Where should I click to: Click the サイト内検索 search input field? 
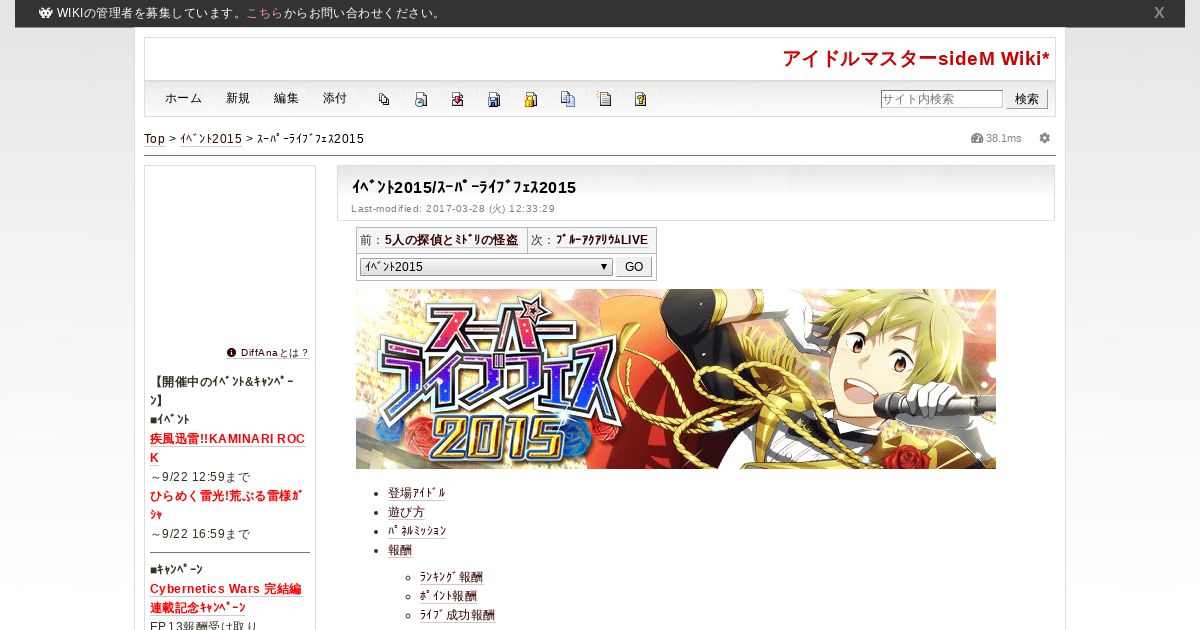tap(941, 99)
